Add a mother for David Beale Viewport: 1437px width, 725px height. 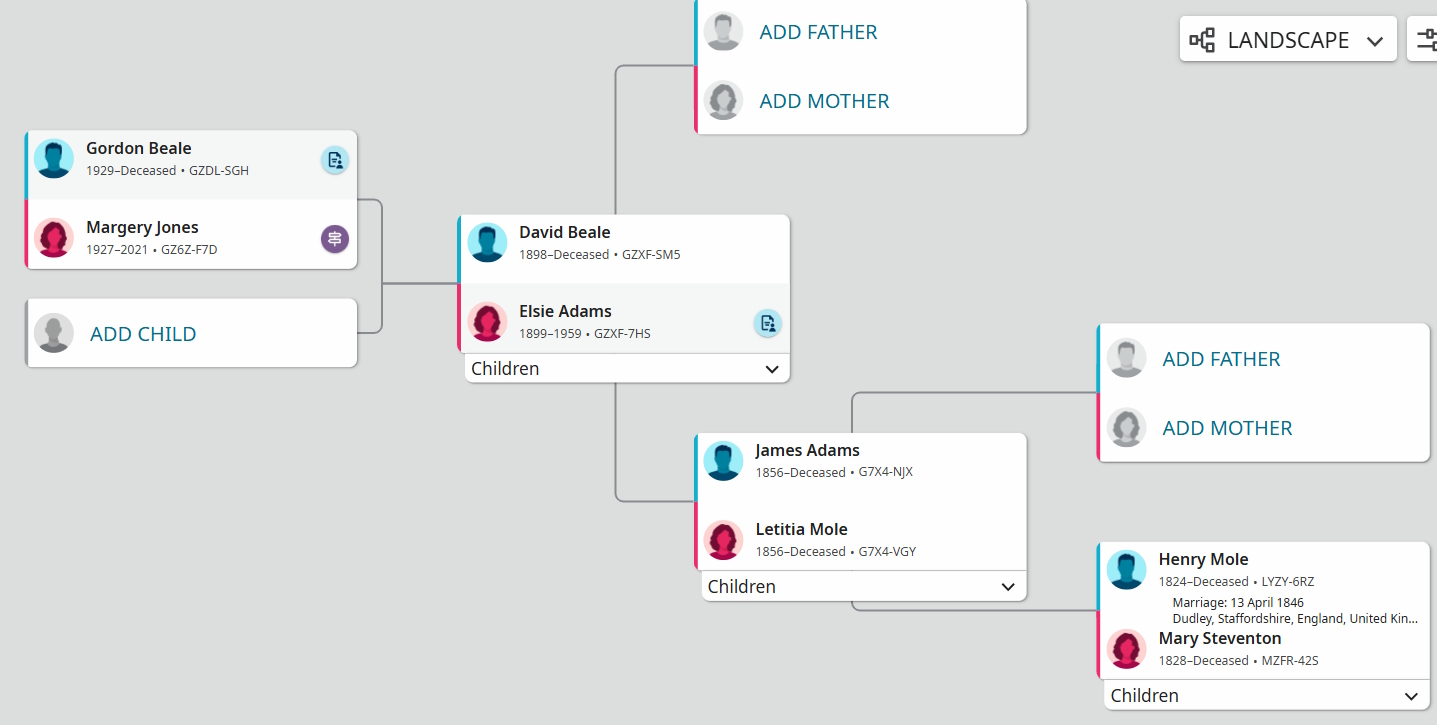click(824, 101)
